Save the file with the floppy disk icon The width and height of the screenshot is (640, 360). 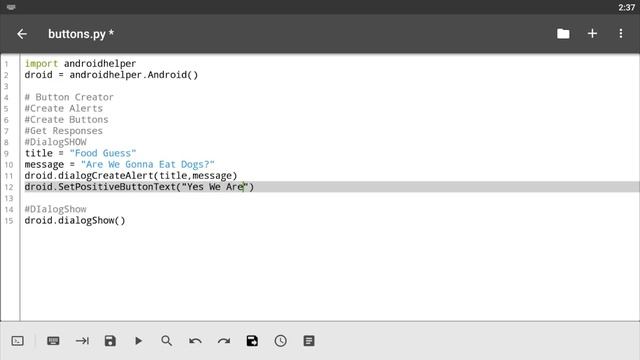pos(110,341)
